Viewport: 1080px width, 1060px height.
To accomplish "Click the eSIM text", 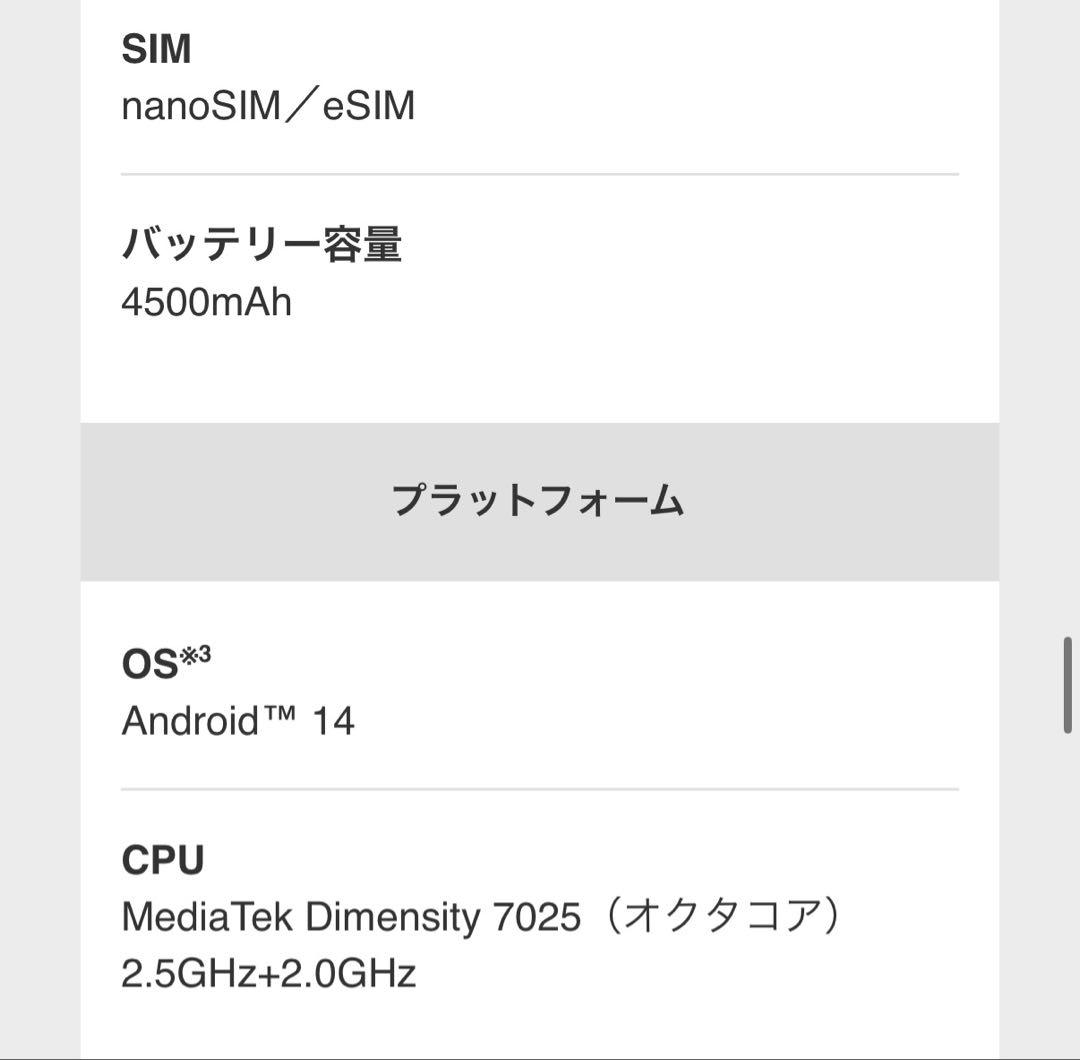I will [368, 106].
